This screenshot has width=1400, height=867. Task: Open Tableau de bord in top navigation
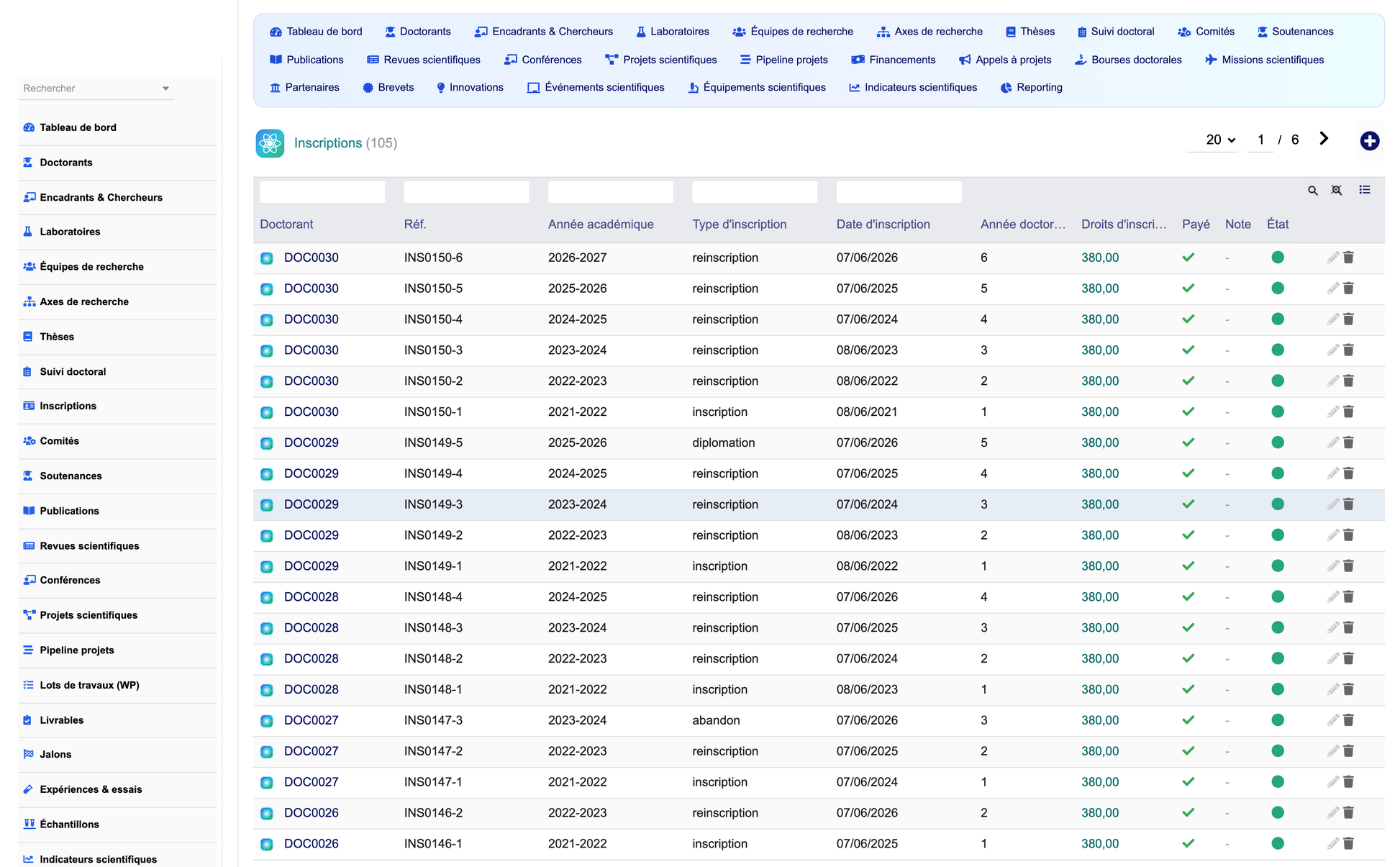(x=316, y=32)
